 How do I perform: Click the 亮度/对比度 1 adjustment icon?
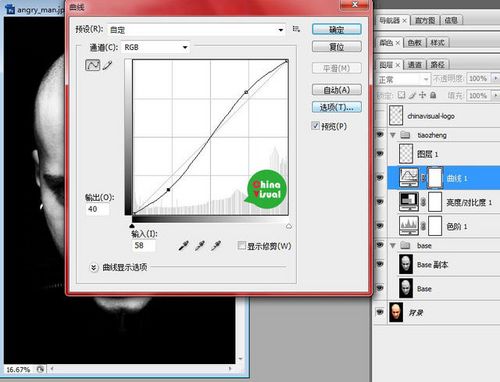click(x=409, y=202)
